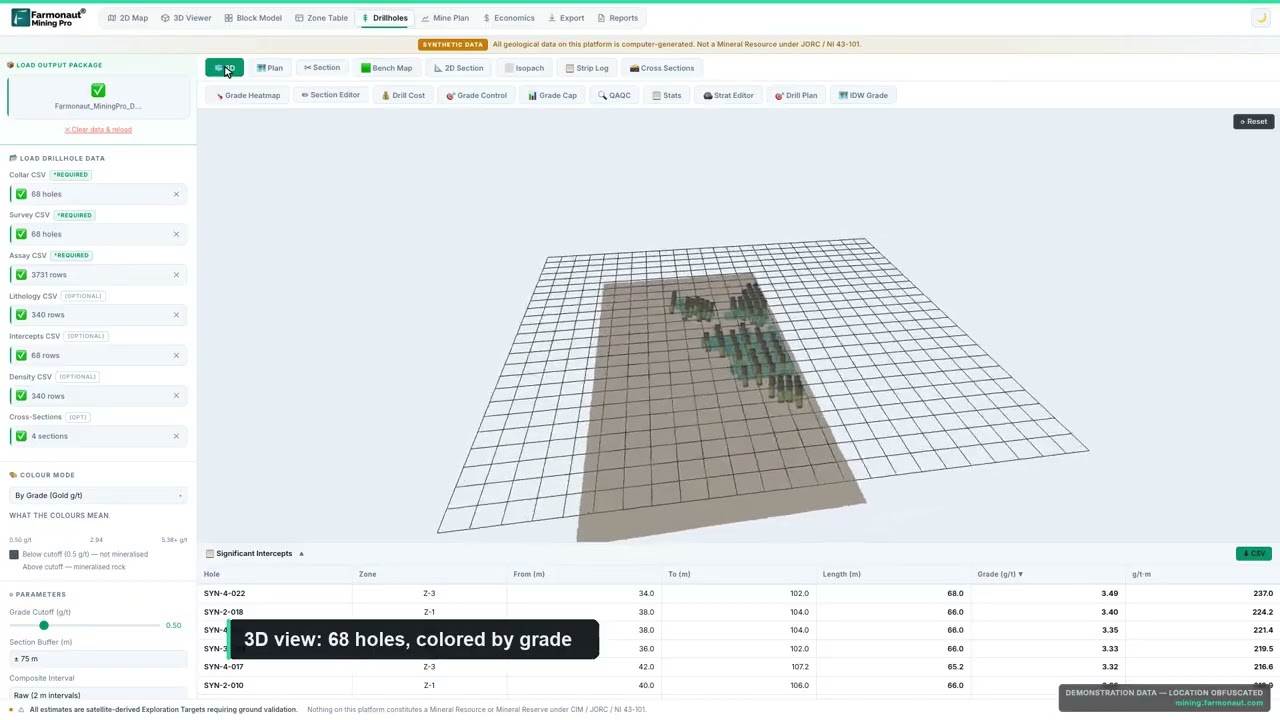Switch to the 3D Viewer tab
This screenshot has height=720, width=1280.
(186, 18)
